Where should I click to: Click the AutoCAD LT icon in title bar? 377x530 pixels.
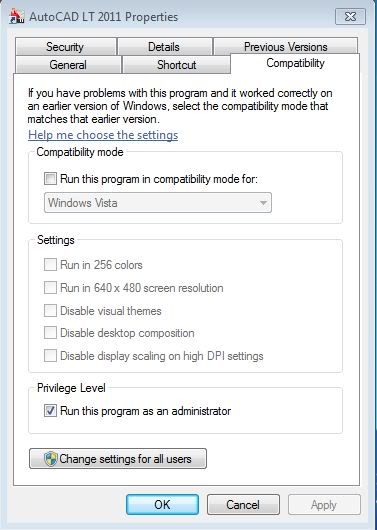point(17,16)
